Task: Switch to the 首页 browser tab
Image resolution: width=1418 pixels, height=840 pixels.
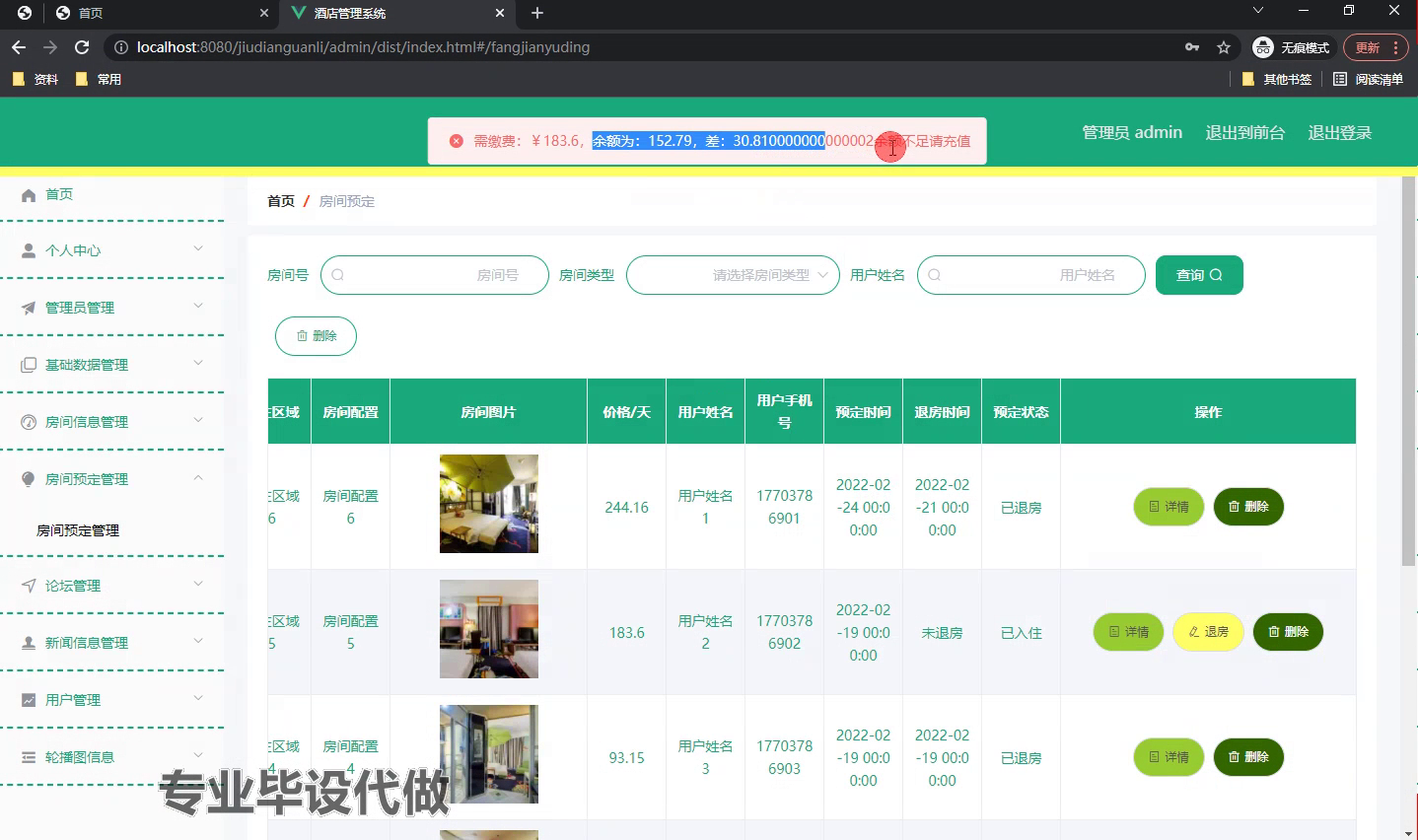Action: coord(163,13)
